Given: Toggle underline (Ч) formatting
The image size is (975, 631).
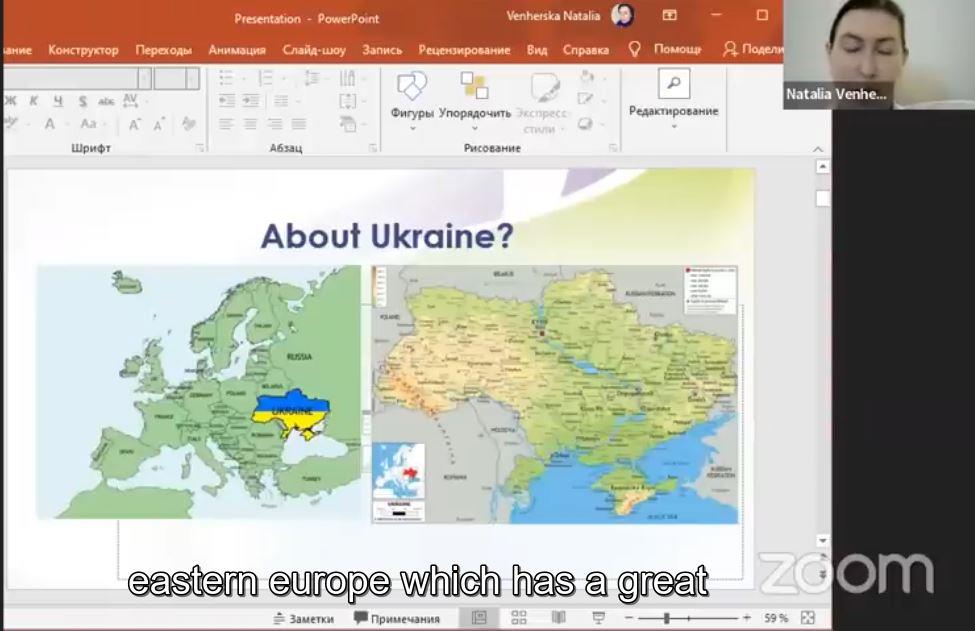Looking at the screenshot, I should coord(58,101).
